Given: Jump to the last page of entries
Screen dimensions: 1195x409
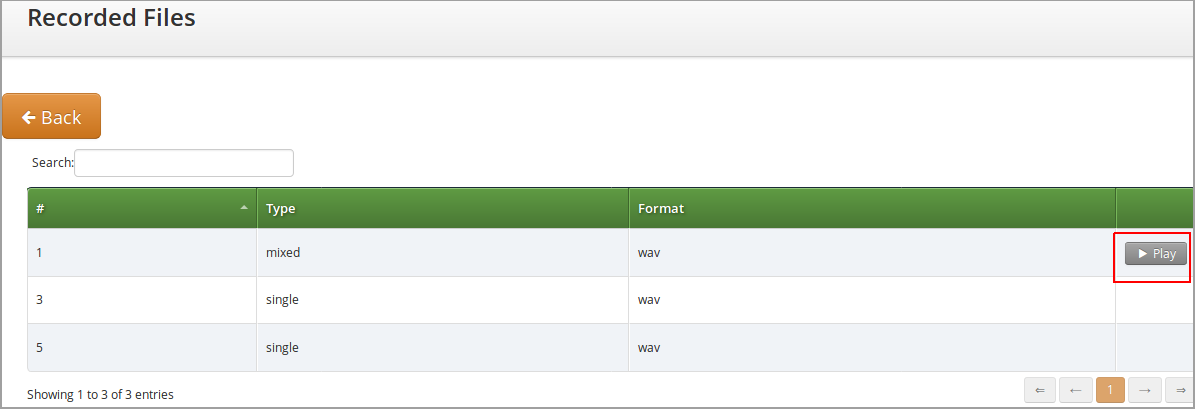Looking at the screenshot, I should [x=1180, y=390].
